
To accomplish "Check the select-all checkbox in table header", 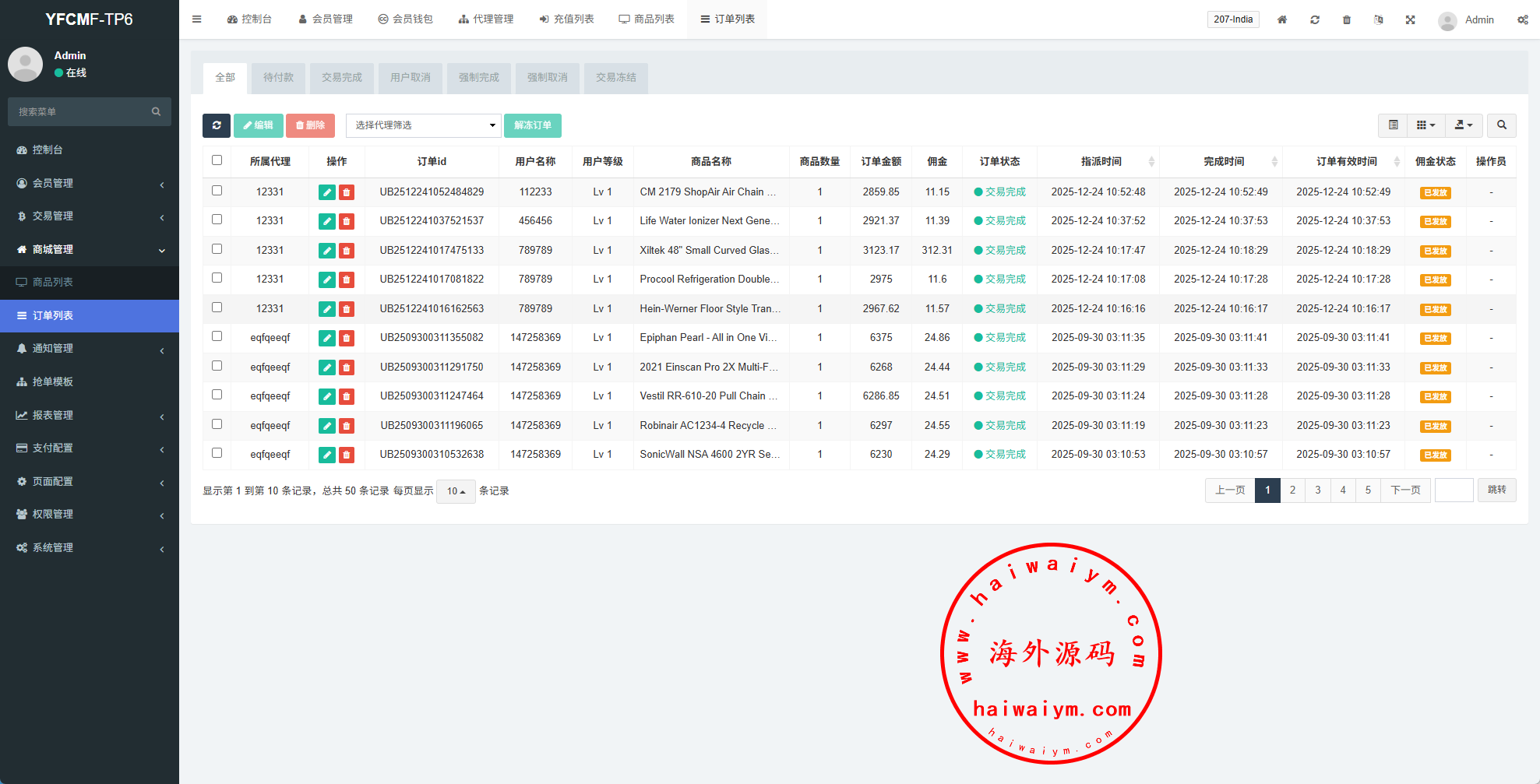I will point(217,160).
